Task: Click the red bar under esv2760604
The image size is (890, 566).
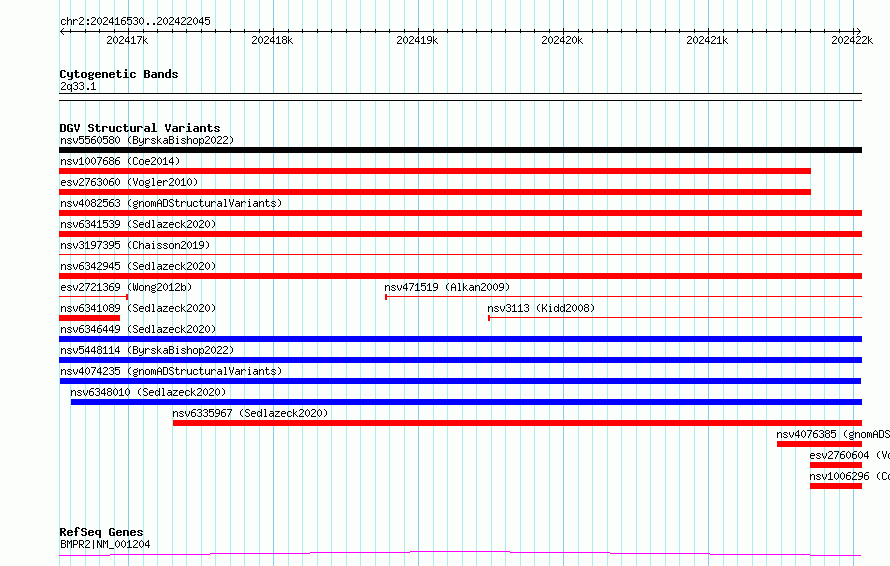Action: pos(836,465)
